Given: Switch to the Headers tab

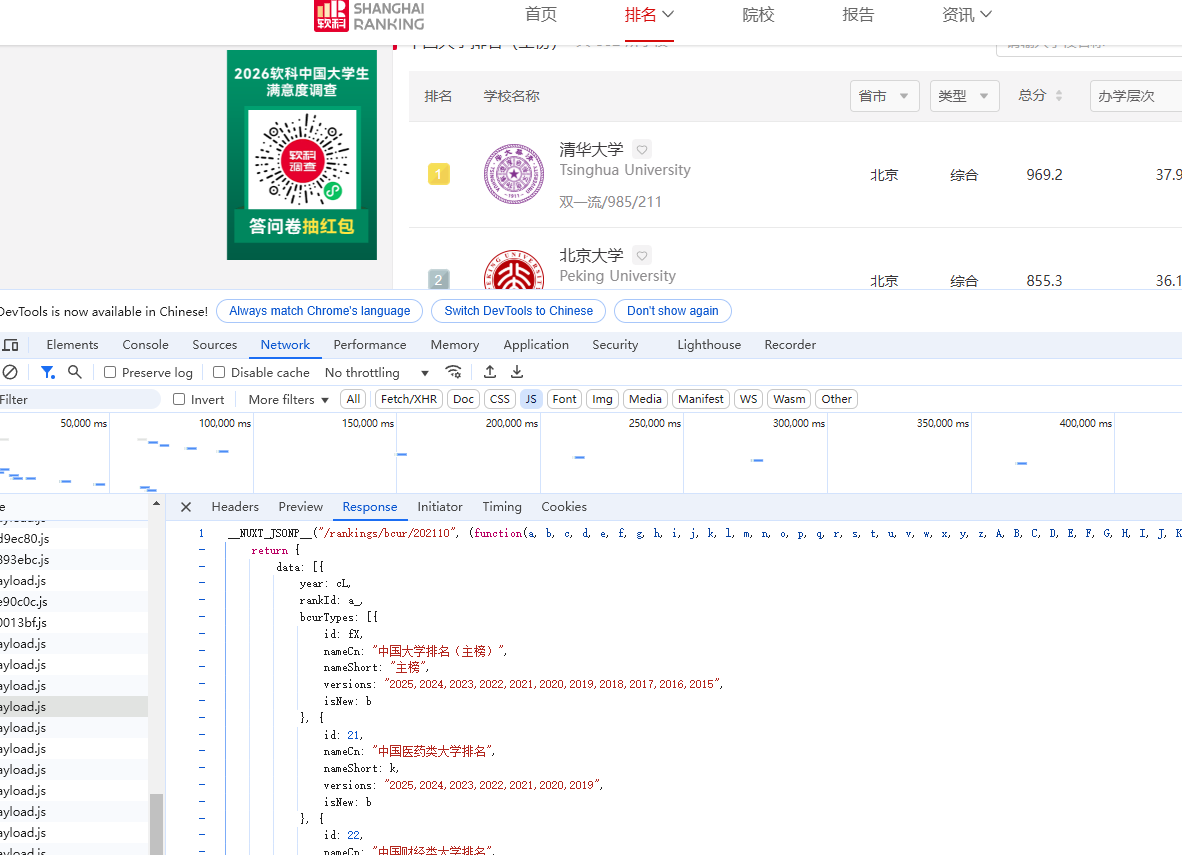Looking at the screenshot, I should [234, 506].
